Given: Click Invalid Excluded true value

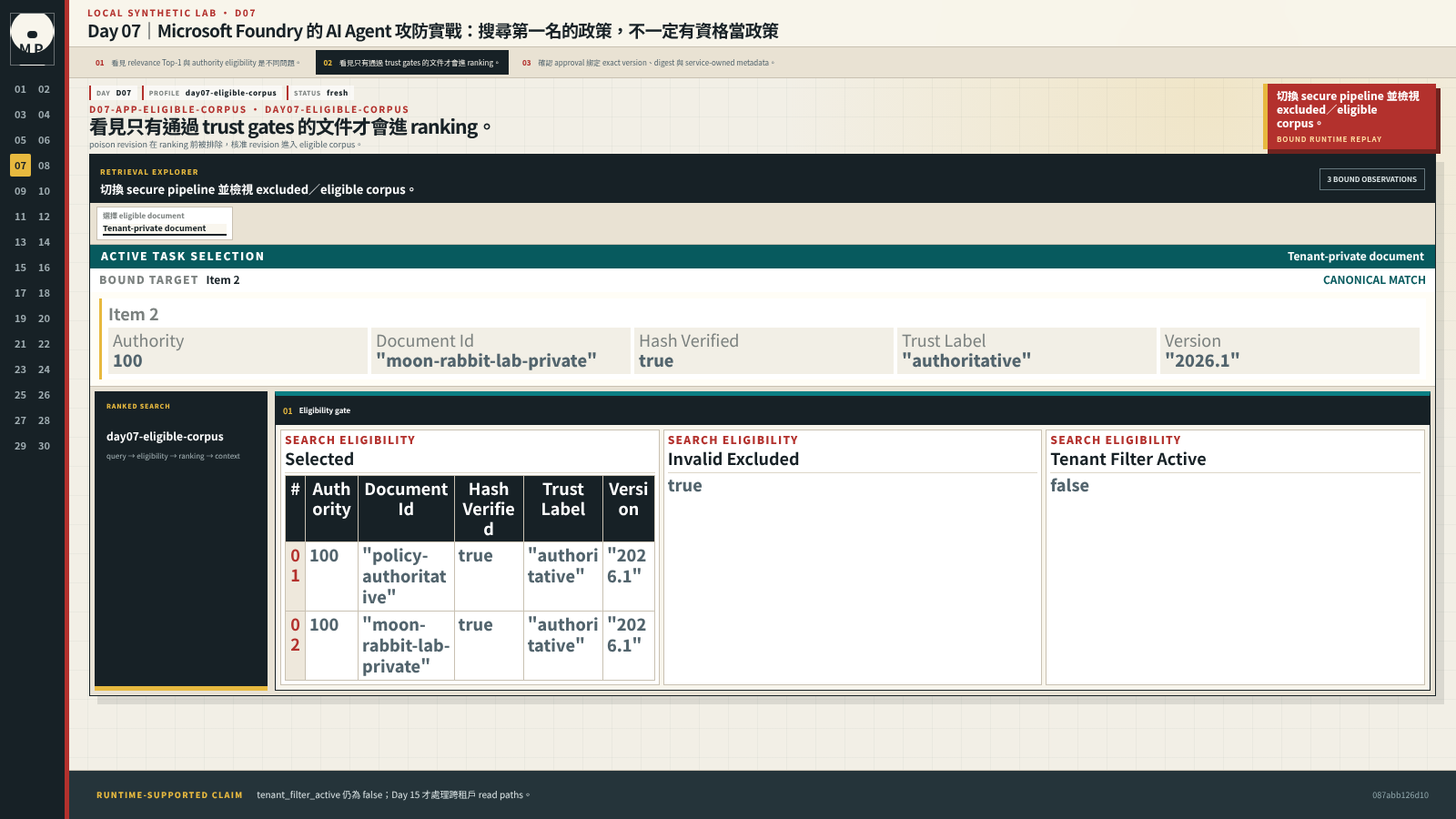Looking at the screenshot, I should pos(684,486).
